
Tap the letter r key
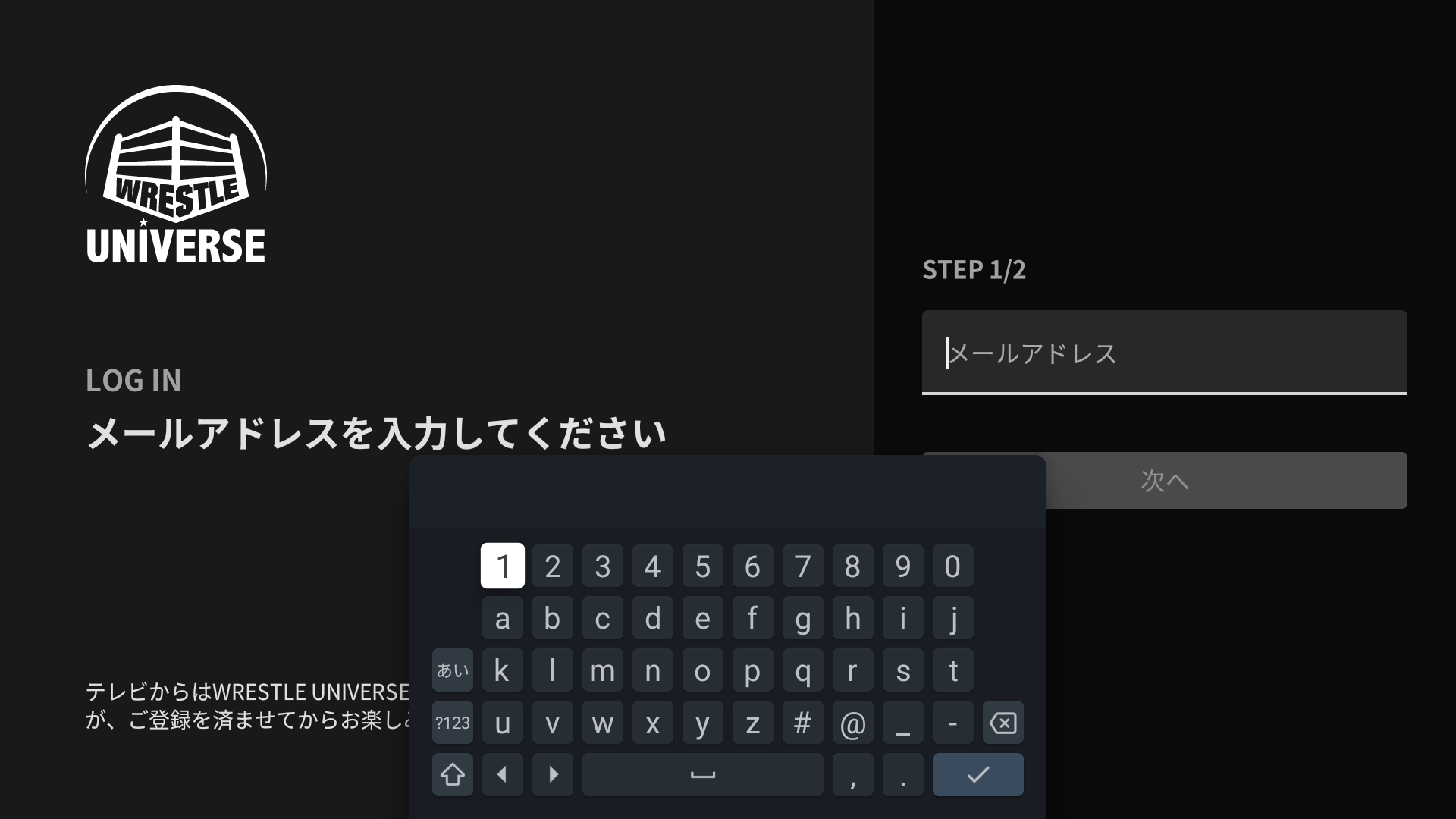(852, 670)
